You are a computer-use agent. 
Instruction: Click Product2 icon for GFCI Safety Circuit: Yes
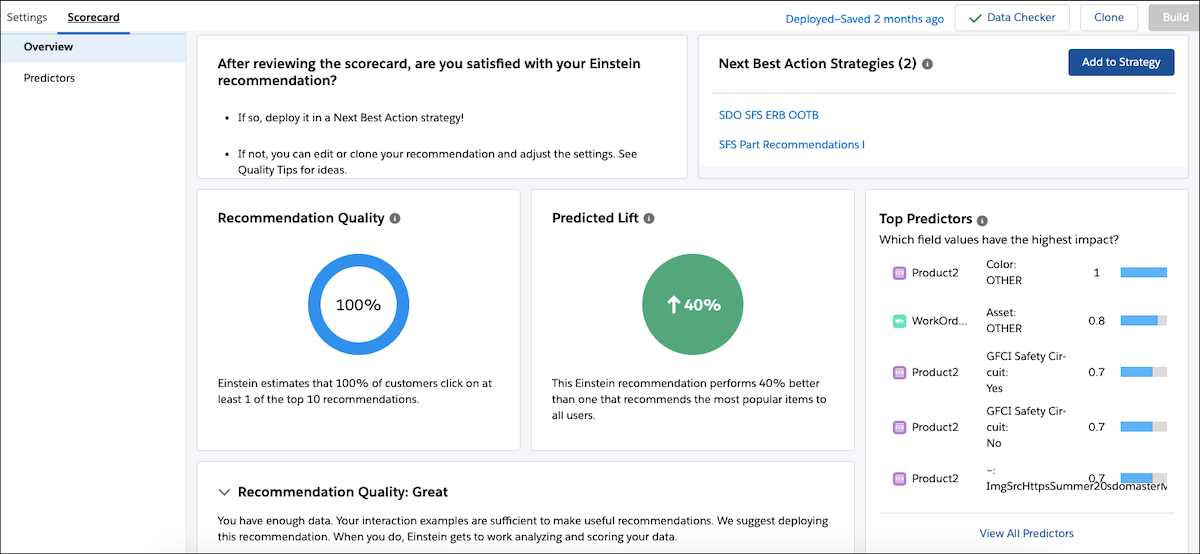pos(899,372)
